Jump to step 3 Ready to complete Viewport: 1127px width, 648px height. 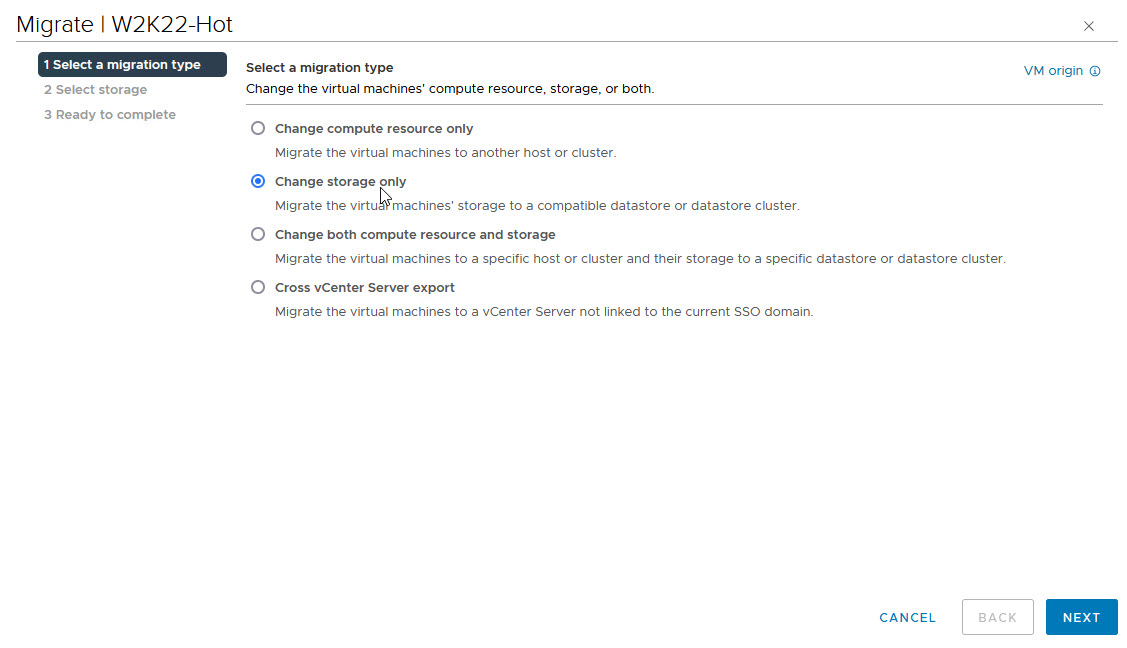[x=109, y=115]
